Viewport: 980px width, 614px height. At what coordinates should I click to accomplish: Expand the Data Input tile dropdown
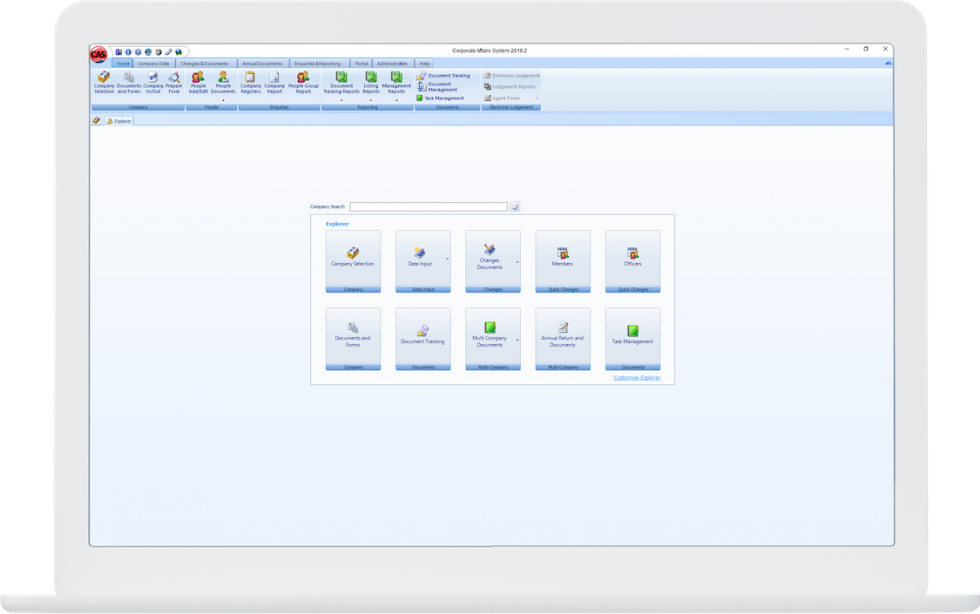point(447,259)
